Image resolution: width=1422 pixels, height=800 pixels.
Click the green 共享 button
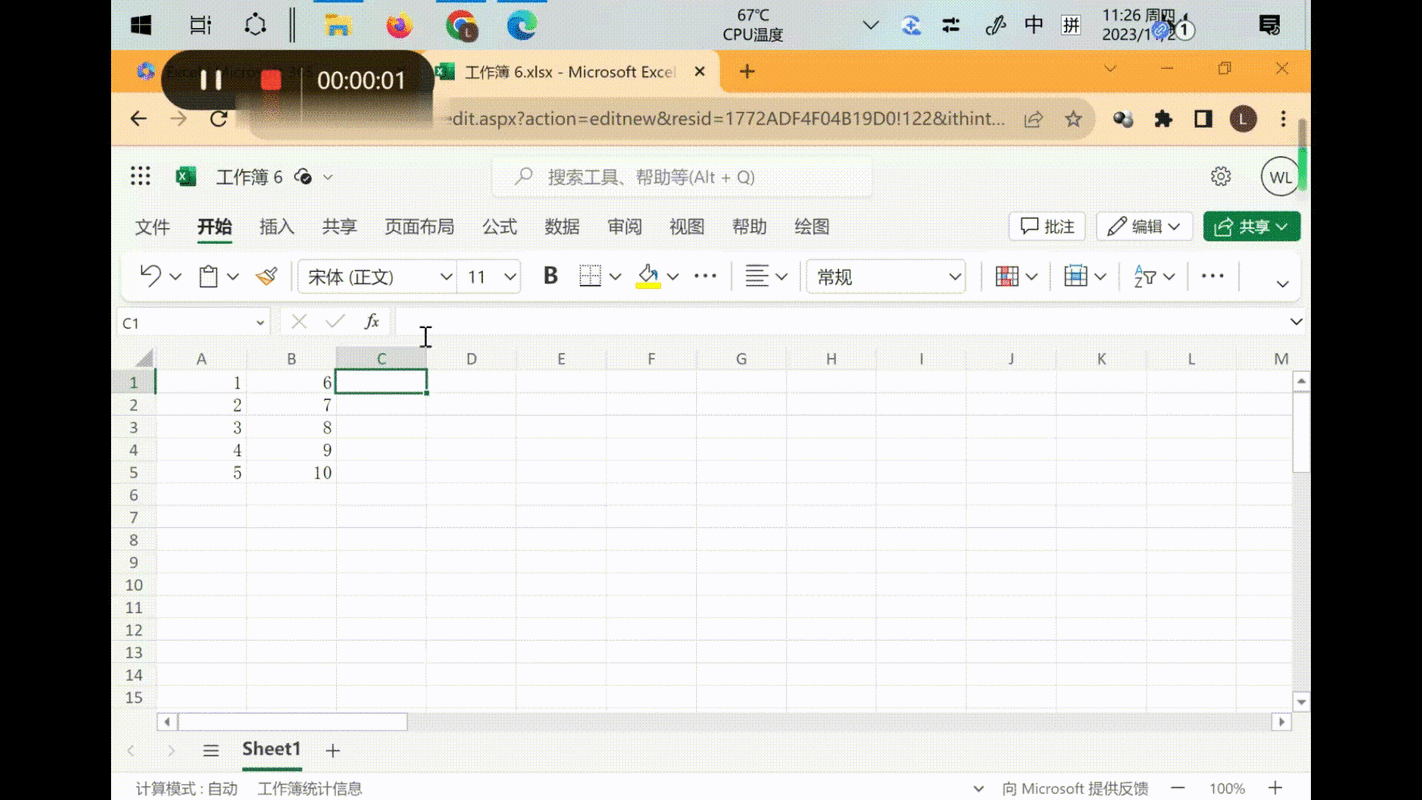pos(1252,227)
